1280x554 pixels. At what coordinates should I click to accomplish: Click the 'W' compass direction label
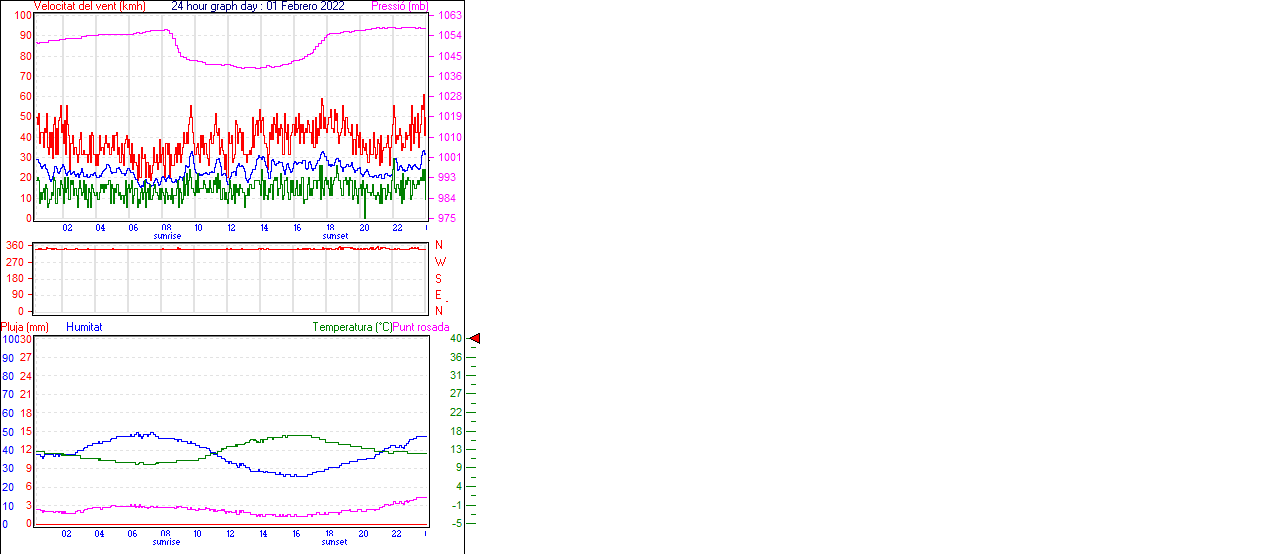440,262
